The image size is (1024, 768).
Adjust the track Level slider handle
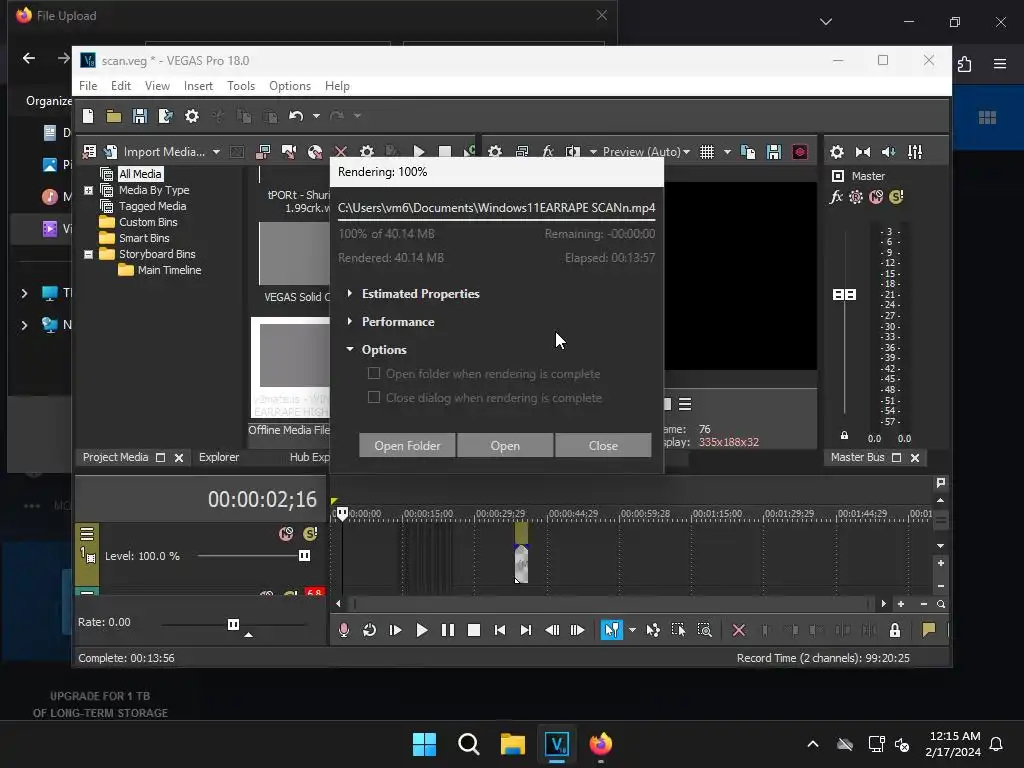point(304,556)
